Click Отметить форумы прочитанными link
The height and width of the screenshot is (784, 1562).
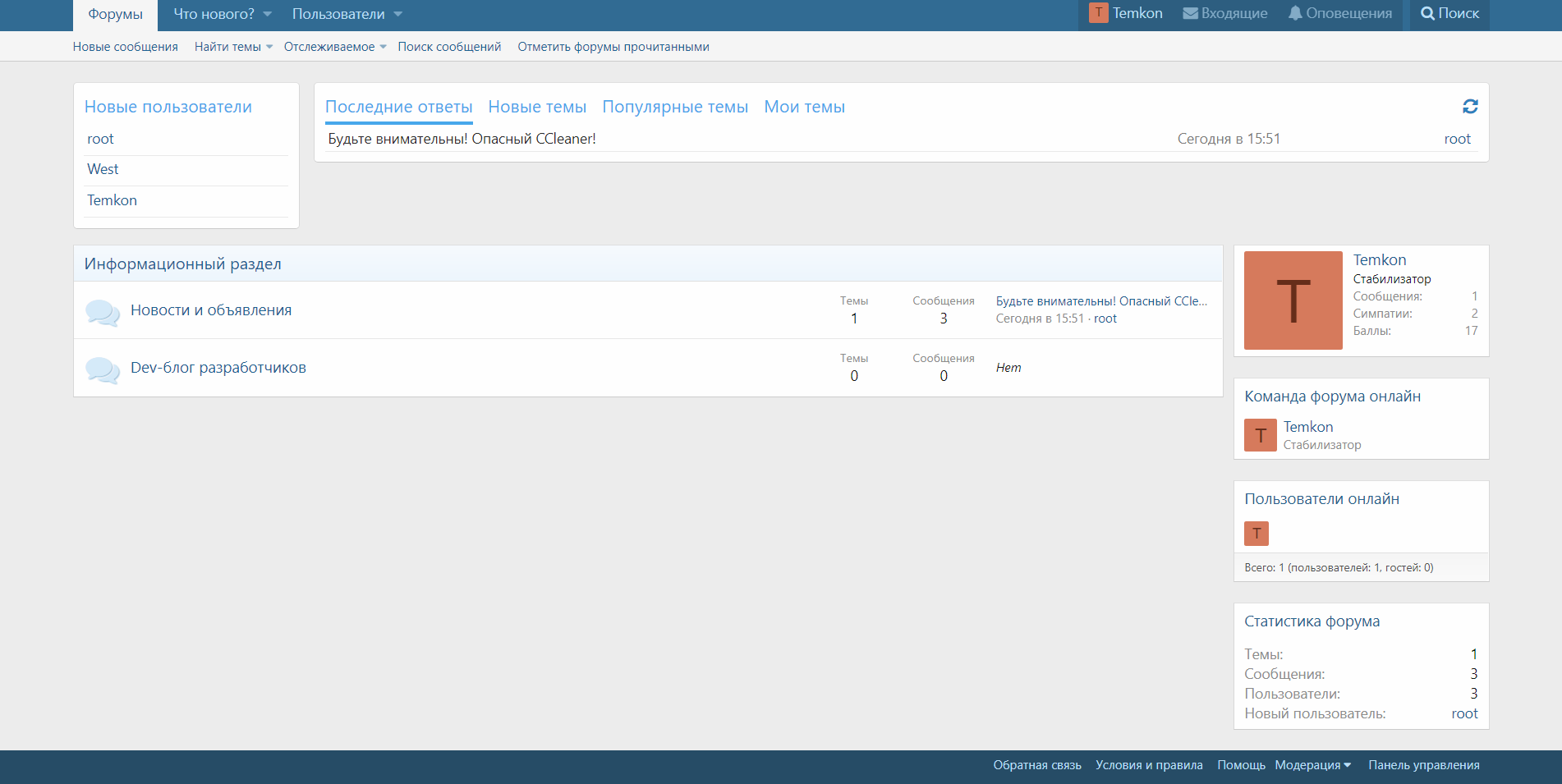tap(613, 47)
